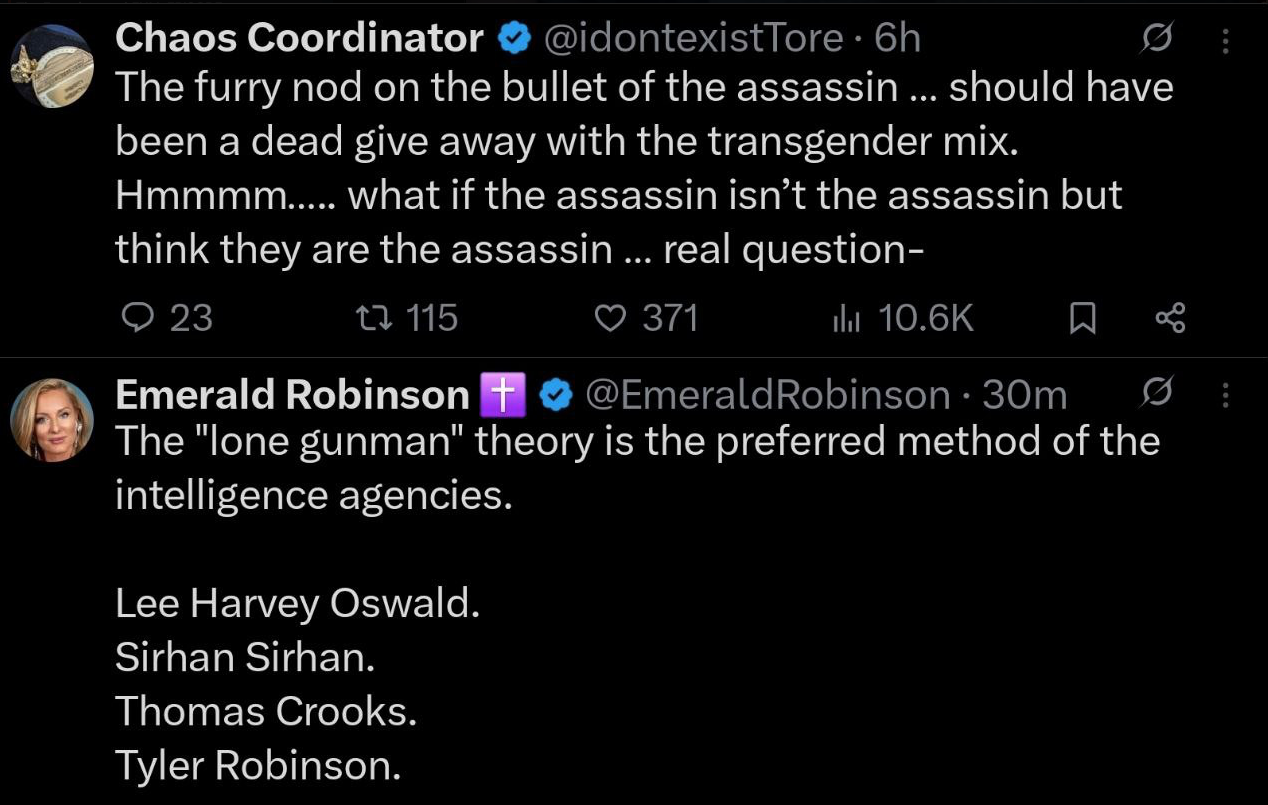Viewport: 1268px width, 805px height.
Task: Like the Chaos Coordinator post
Action: (x=646, y=318)
